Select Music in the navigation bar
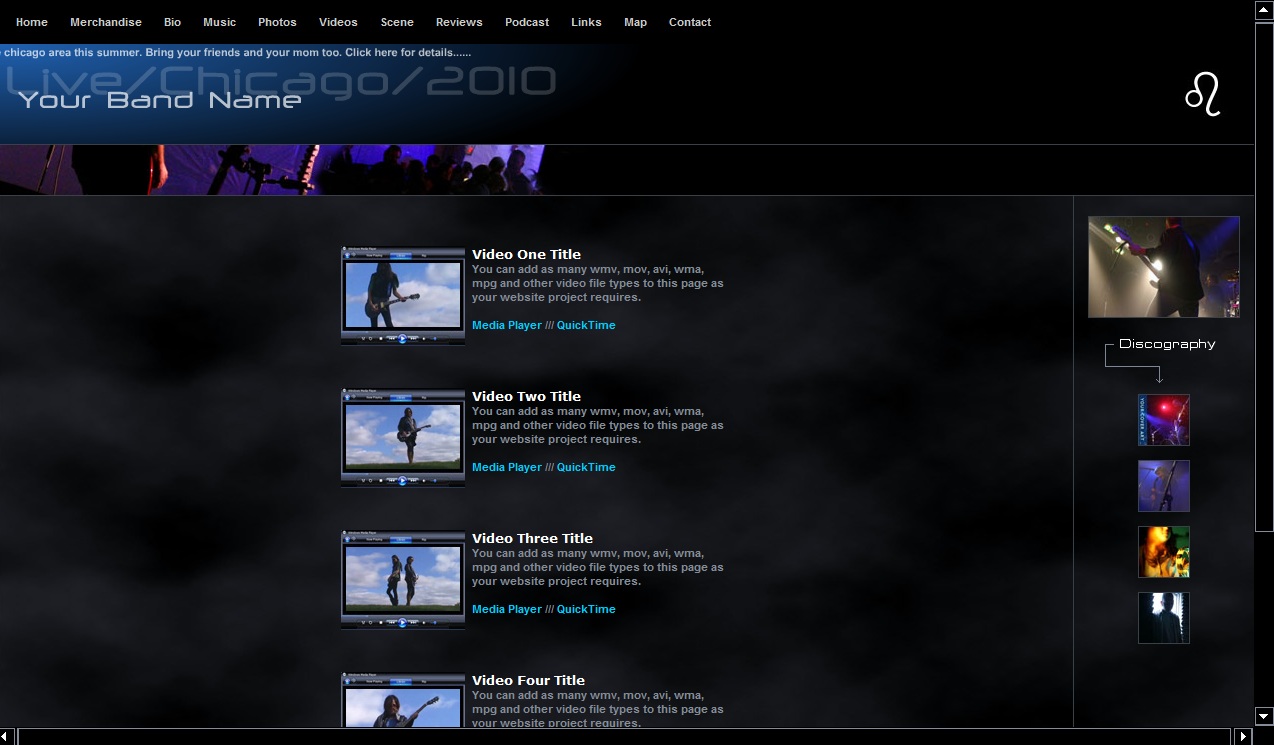Image resolution: width=1274 pixels, height=745 pixels. pos(220,22)
